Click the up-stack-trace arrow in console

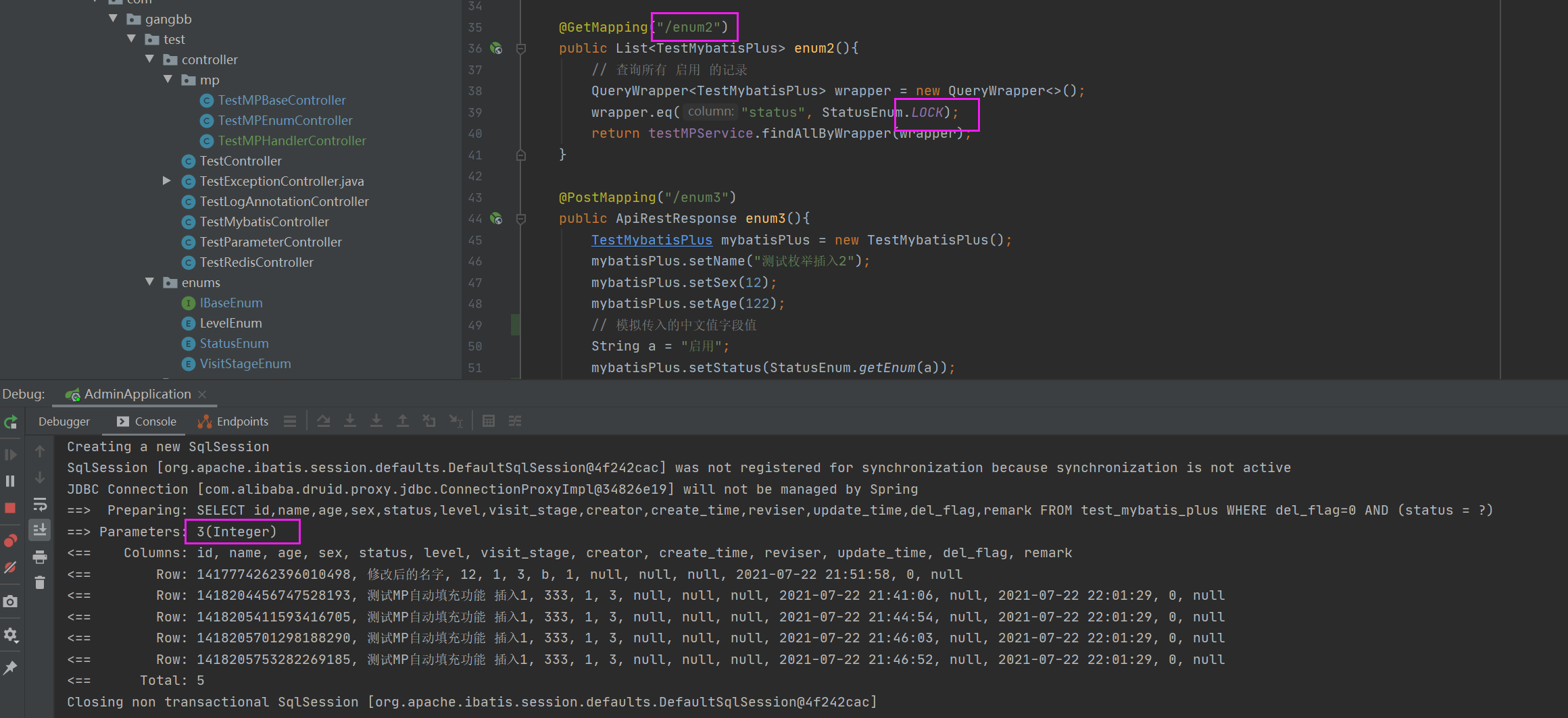(40, 451)
